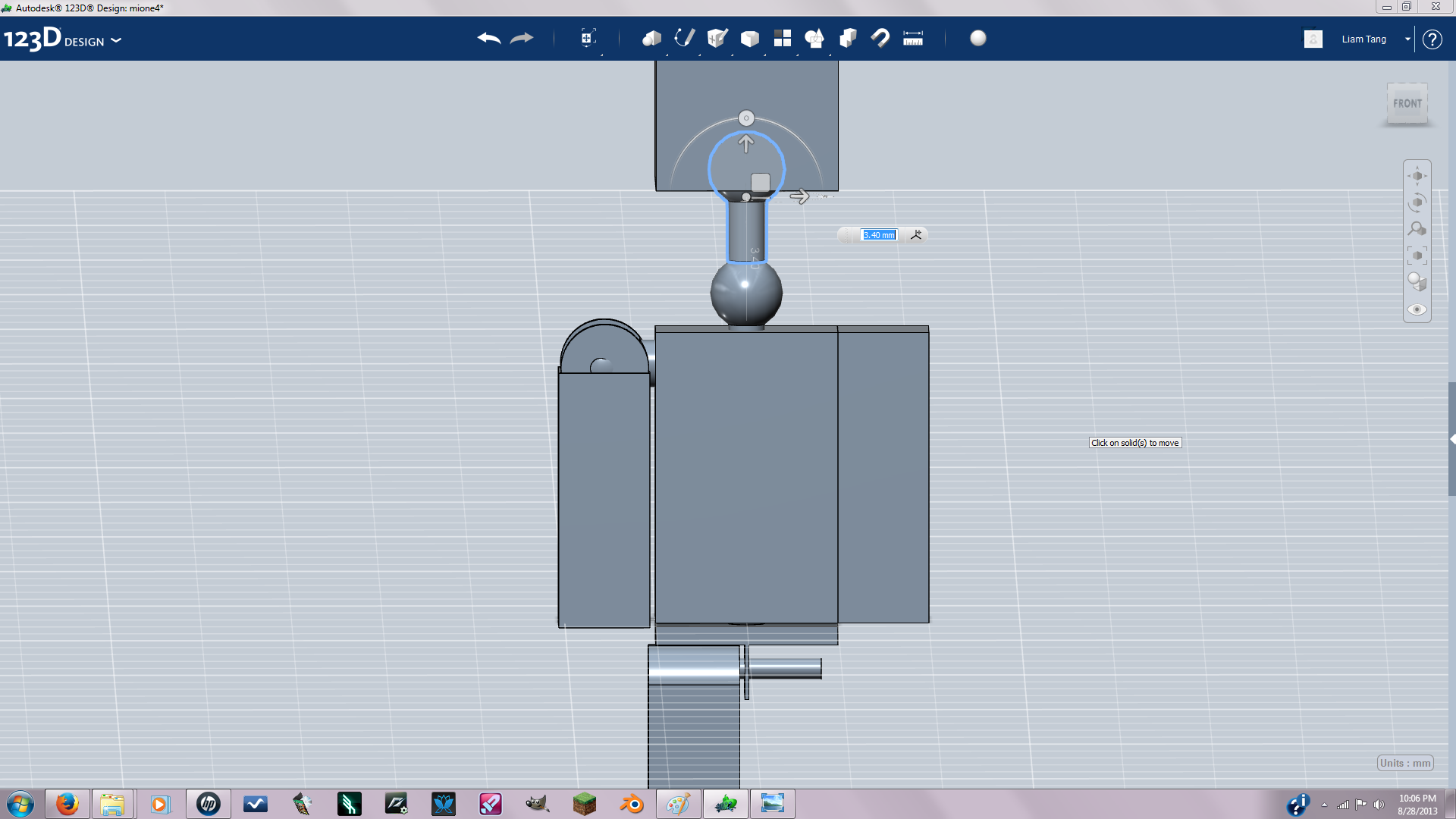Open Firefox from the taskbar
Image resolution: width=1456 pixels, height=819 pixels.
click(67, 804)
